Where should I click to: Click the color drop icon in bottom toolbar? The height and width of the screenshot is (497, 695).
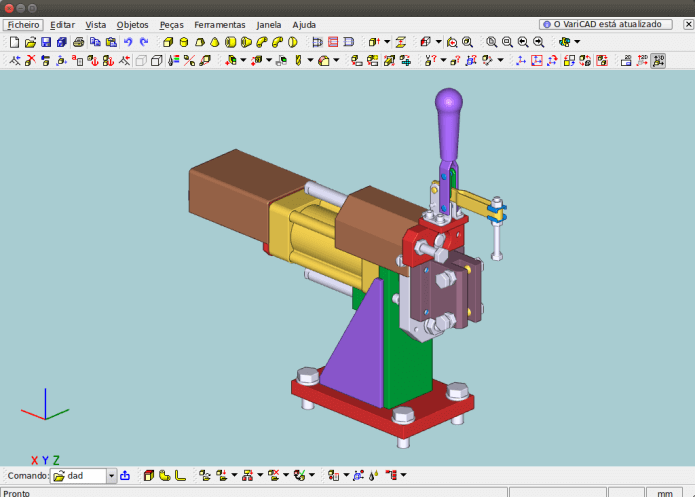374,476
